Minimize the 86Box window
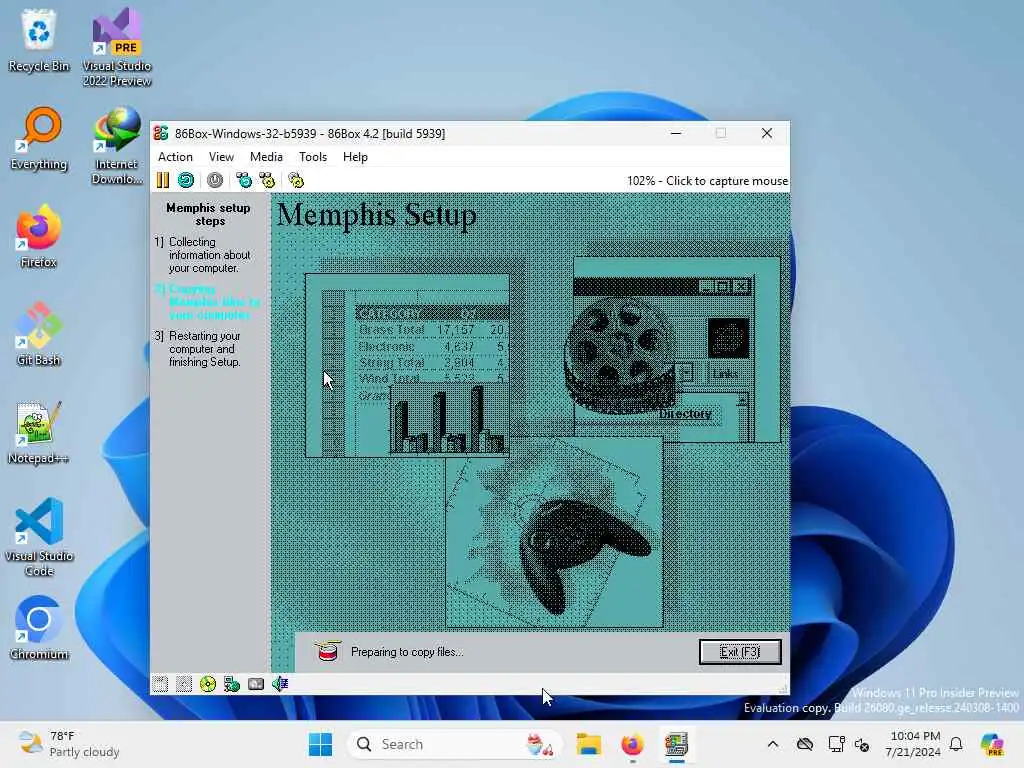1024x768 pixels. tap(676, 133)
